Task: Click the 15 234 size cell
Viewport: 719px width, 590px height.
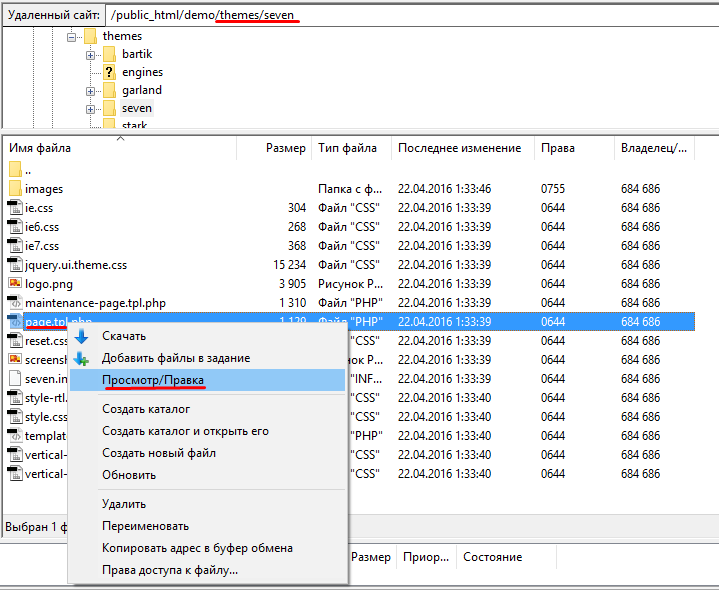Action: (x=289, y=265)
